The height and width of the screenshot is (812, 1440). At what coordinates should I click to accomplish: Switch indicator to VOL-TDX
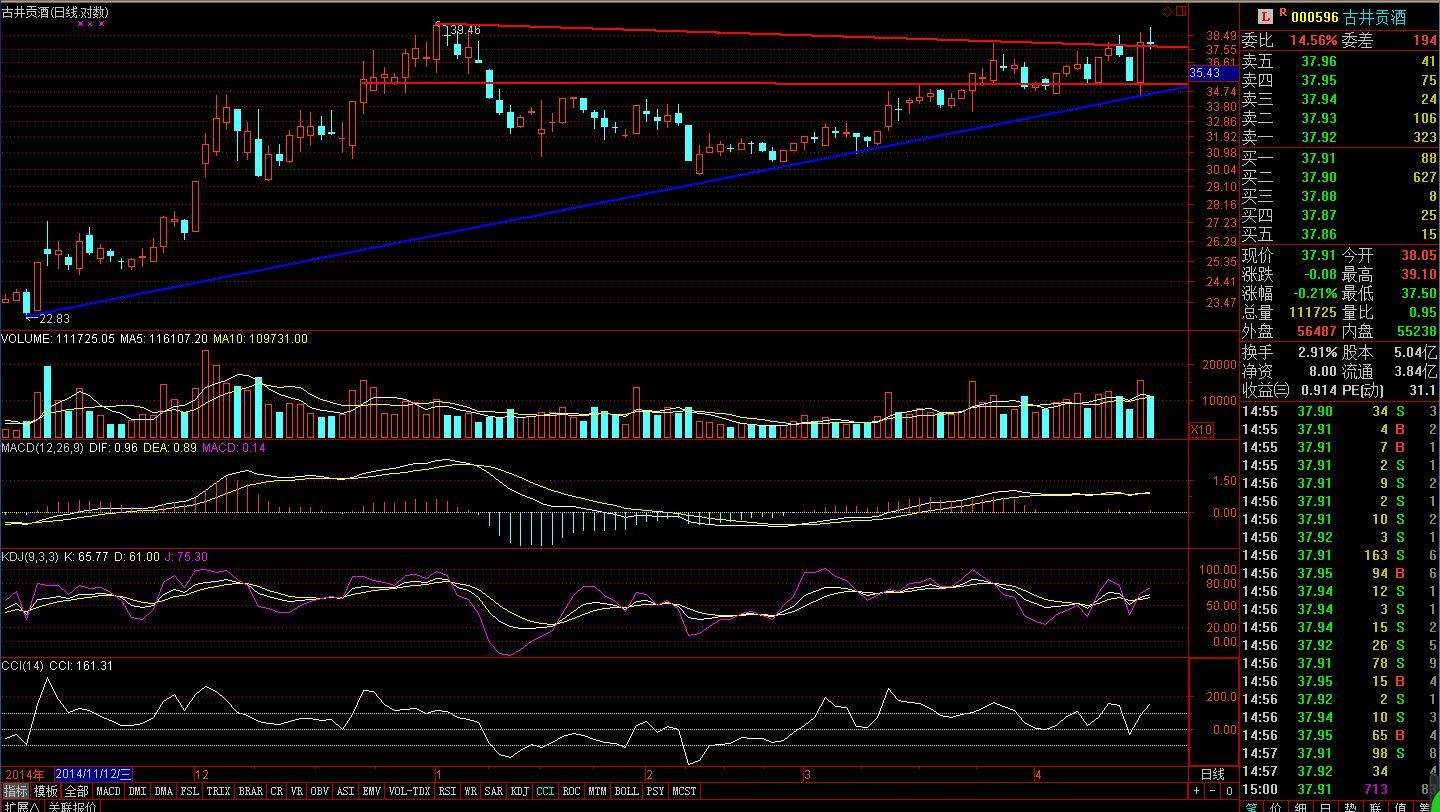(x=409, y=791)
